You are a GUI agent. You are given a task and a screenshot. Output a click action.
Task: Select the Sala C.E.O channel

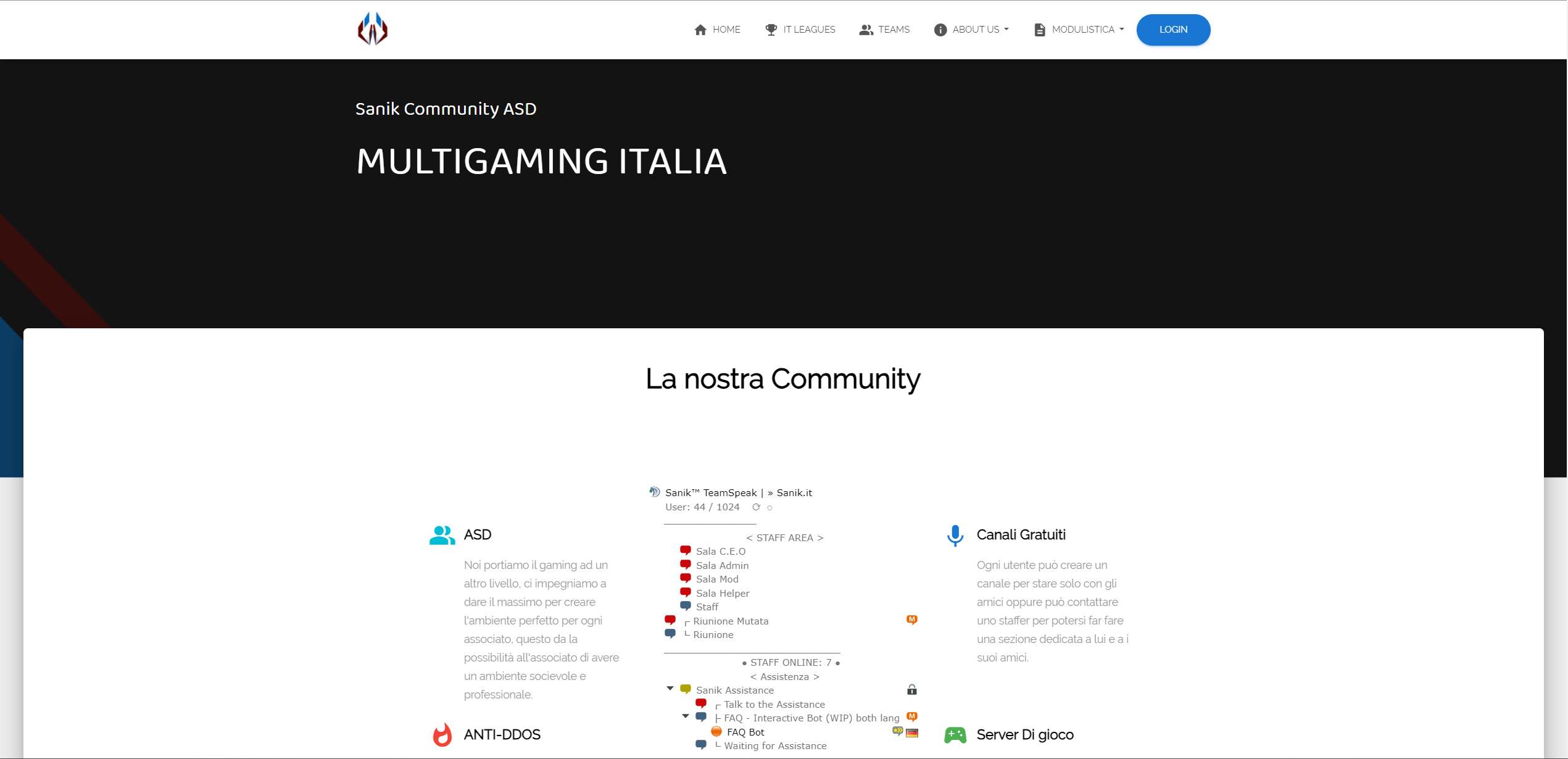pos(720,552)
